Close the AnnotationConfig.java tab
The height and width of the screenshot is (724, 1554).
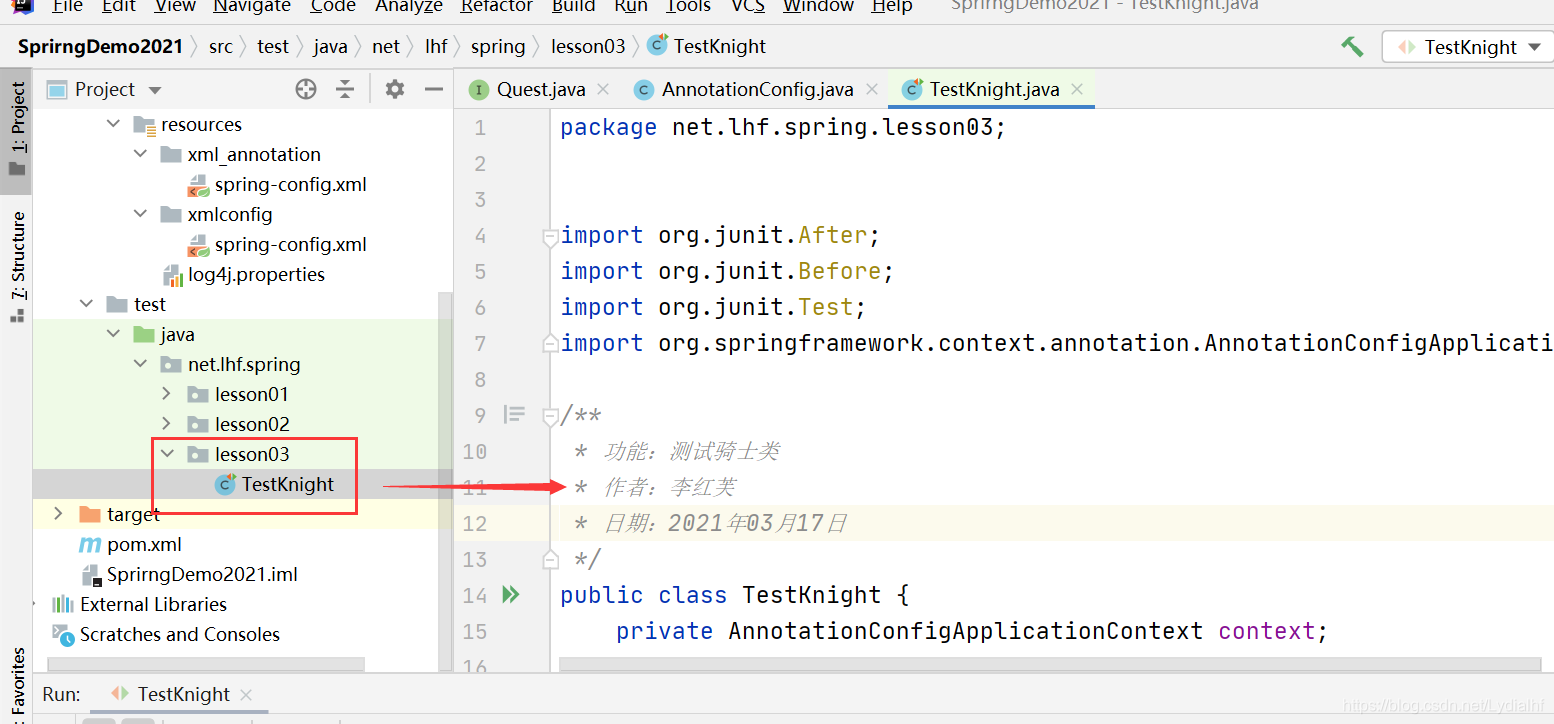click(871, 89)
